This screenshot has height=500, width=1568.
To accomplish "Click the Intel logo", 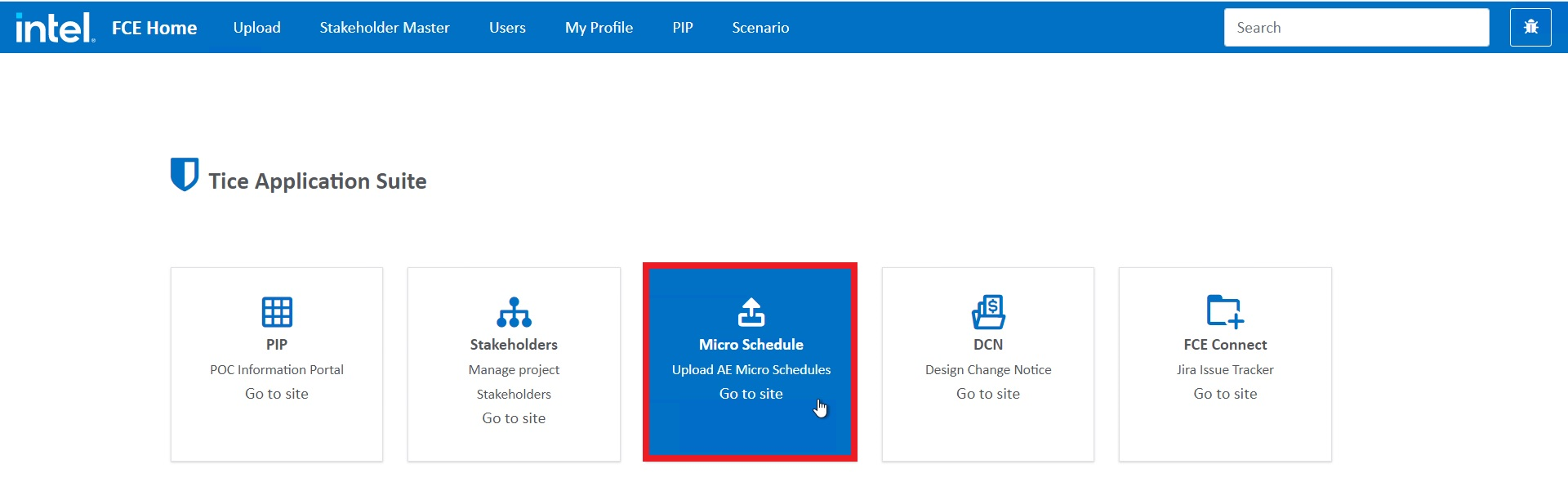I will click(x=55, y=28).
